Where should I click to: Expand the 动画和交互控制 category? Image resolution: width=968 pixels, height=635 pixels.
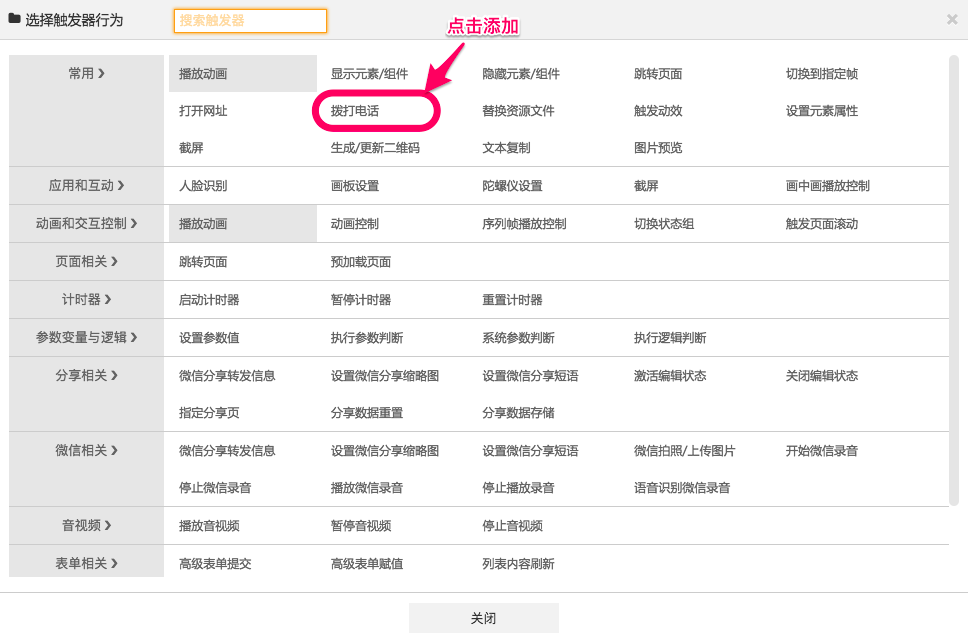(86, 223)
